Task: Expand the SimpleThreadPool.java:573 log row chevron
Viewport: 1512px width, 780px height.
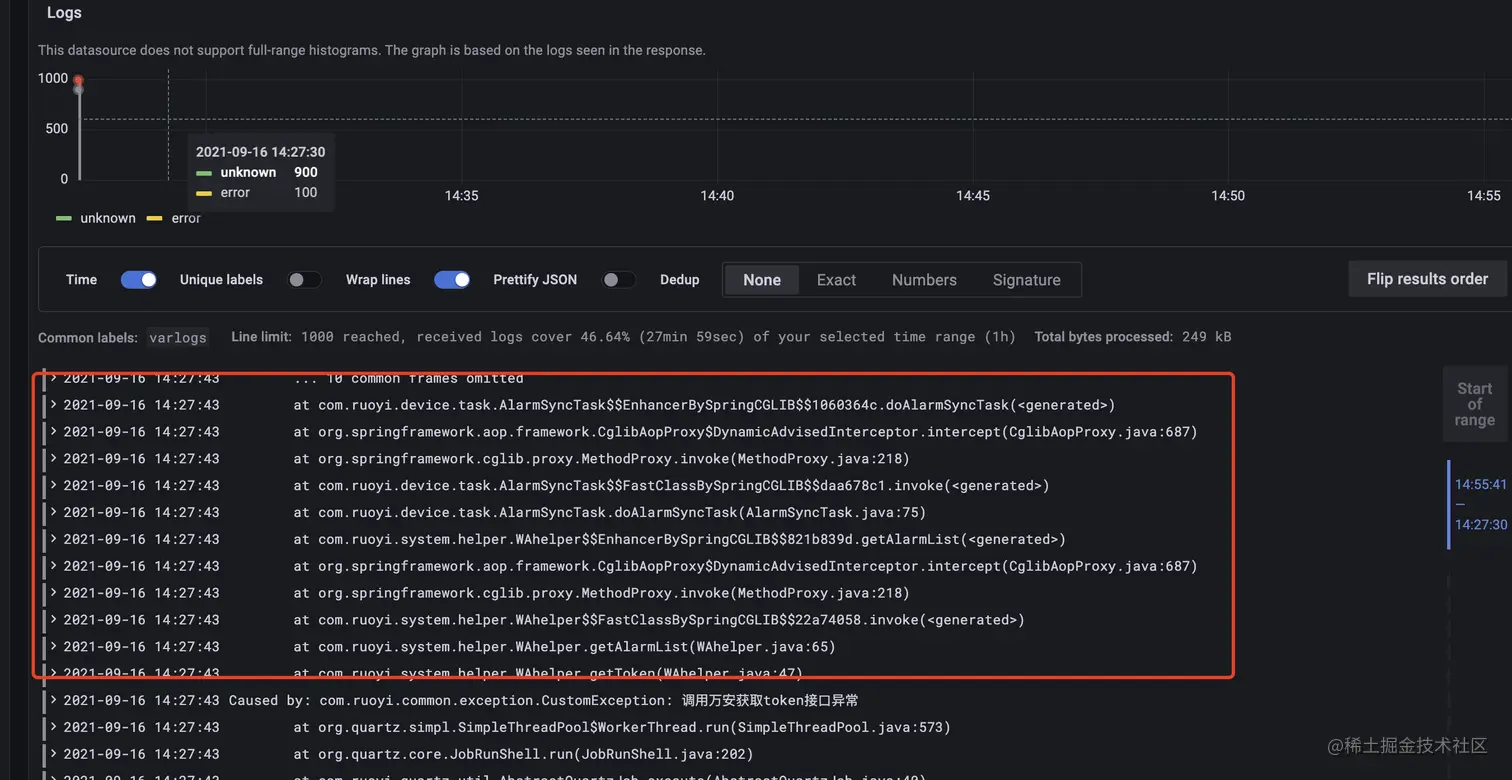Action: click(x=54, y=727)
